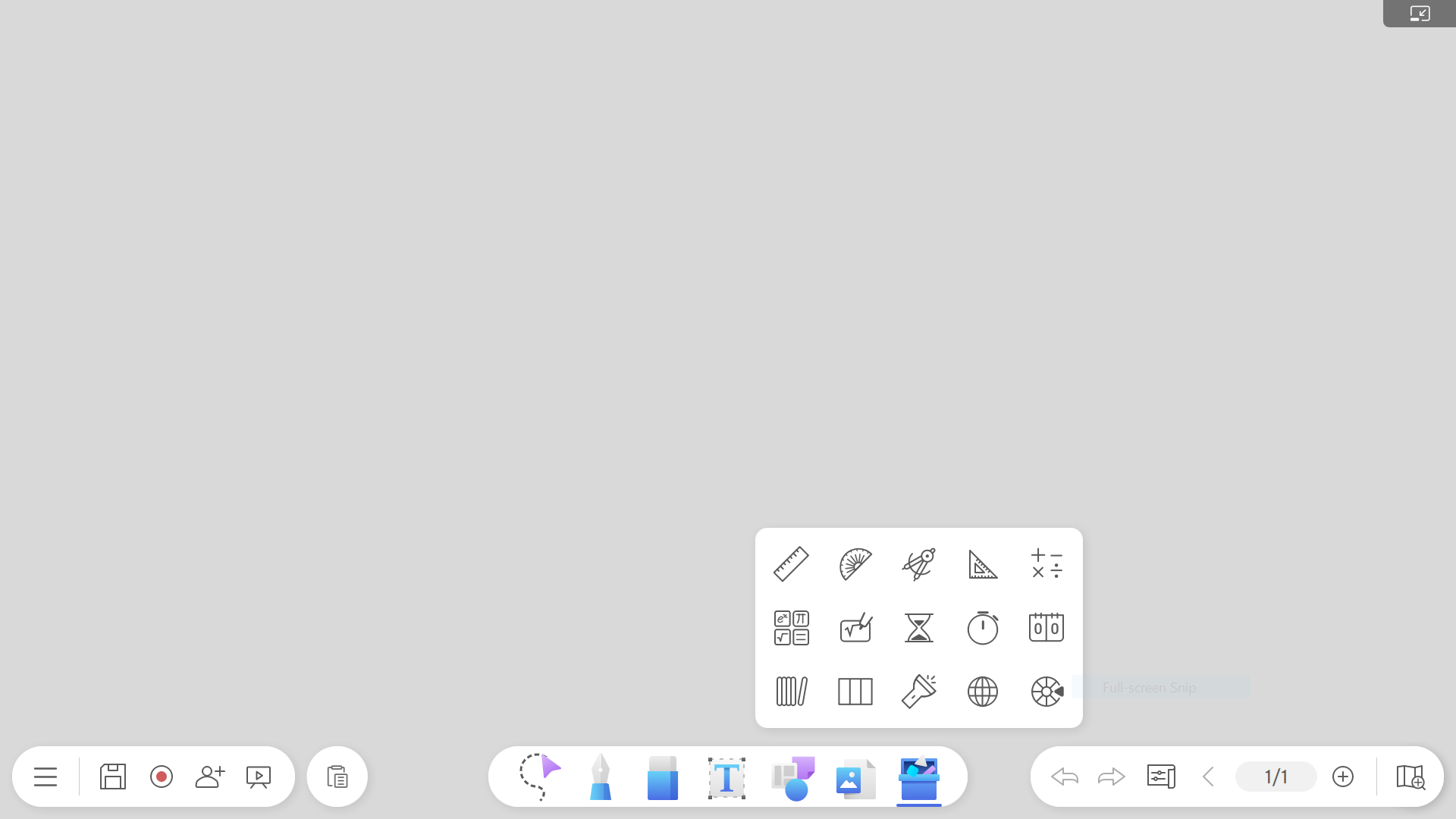
Task: Open the scoreboard counter tool
Action: point(1046,628)
